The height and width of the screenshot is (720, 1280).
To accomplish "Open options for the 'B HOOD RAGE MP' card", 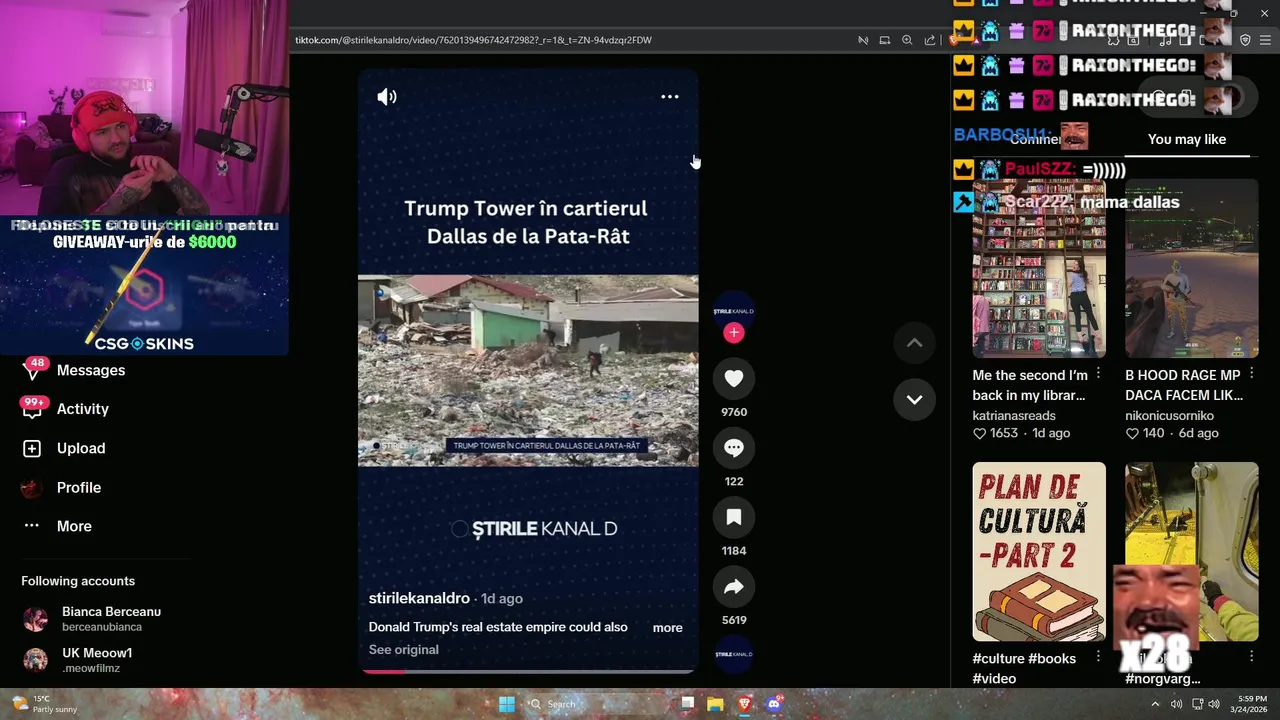I will pyautogui.click(x=1251, y=373).
